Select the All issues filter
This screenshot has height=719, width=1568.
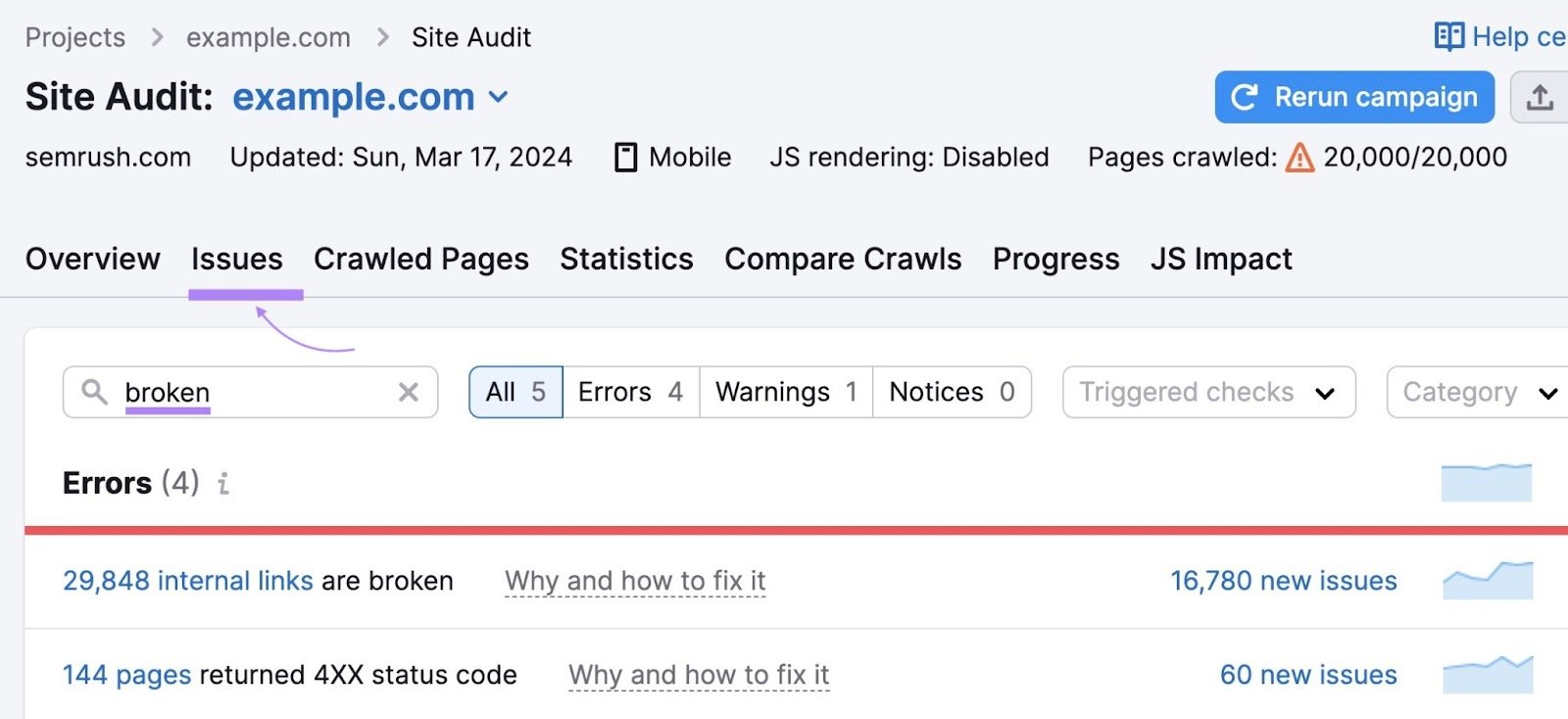[515, 393]
